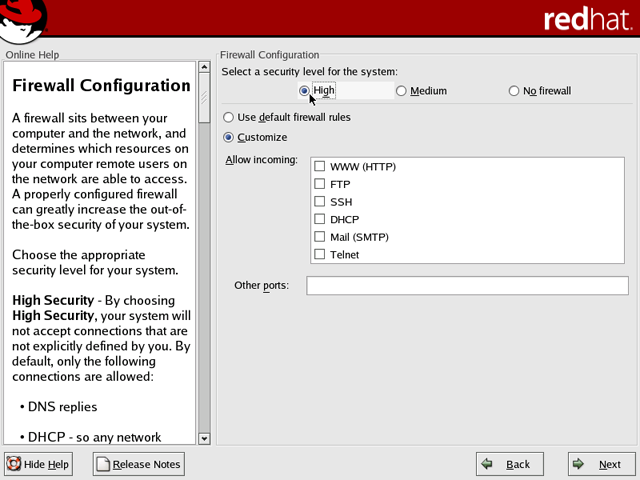Click the redhat wordmark in the header
This screenshot has height=480, width=640.
584,20
